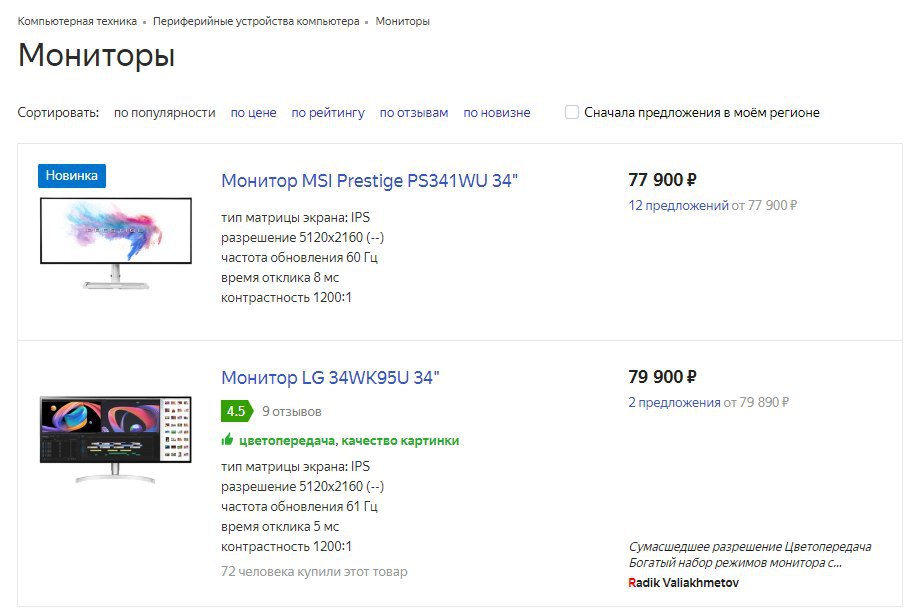Open 12 предложений link for MSI

pos(678,205)
